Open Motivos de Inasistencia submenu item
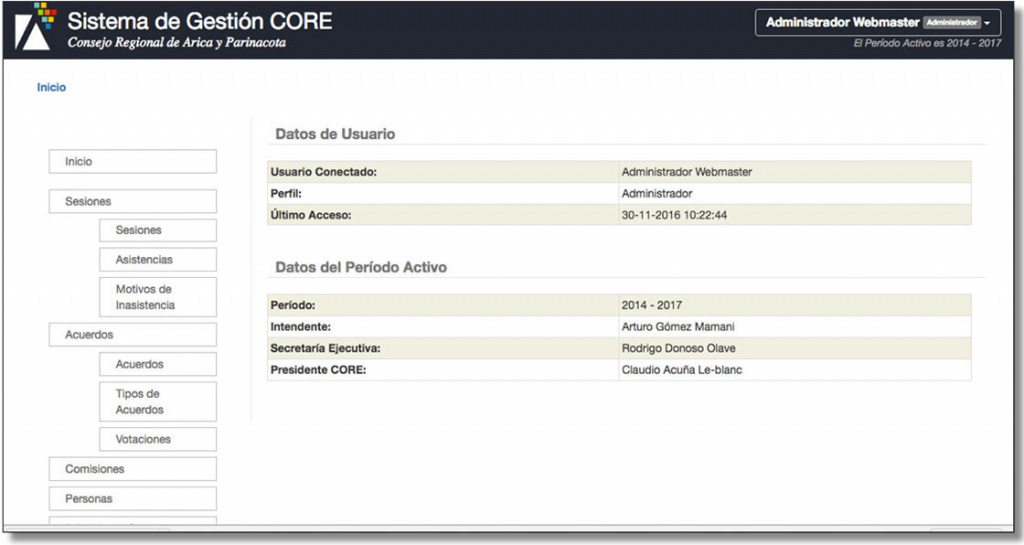 coord(158,297)
